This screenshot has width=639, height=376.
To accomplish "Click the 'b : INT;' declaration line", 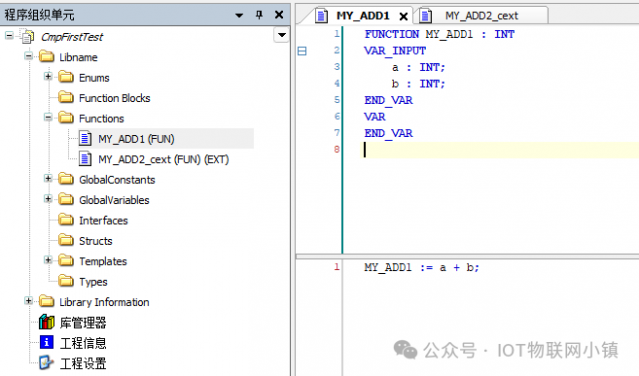I will tap(419, 84).
